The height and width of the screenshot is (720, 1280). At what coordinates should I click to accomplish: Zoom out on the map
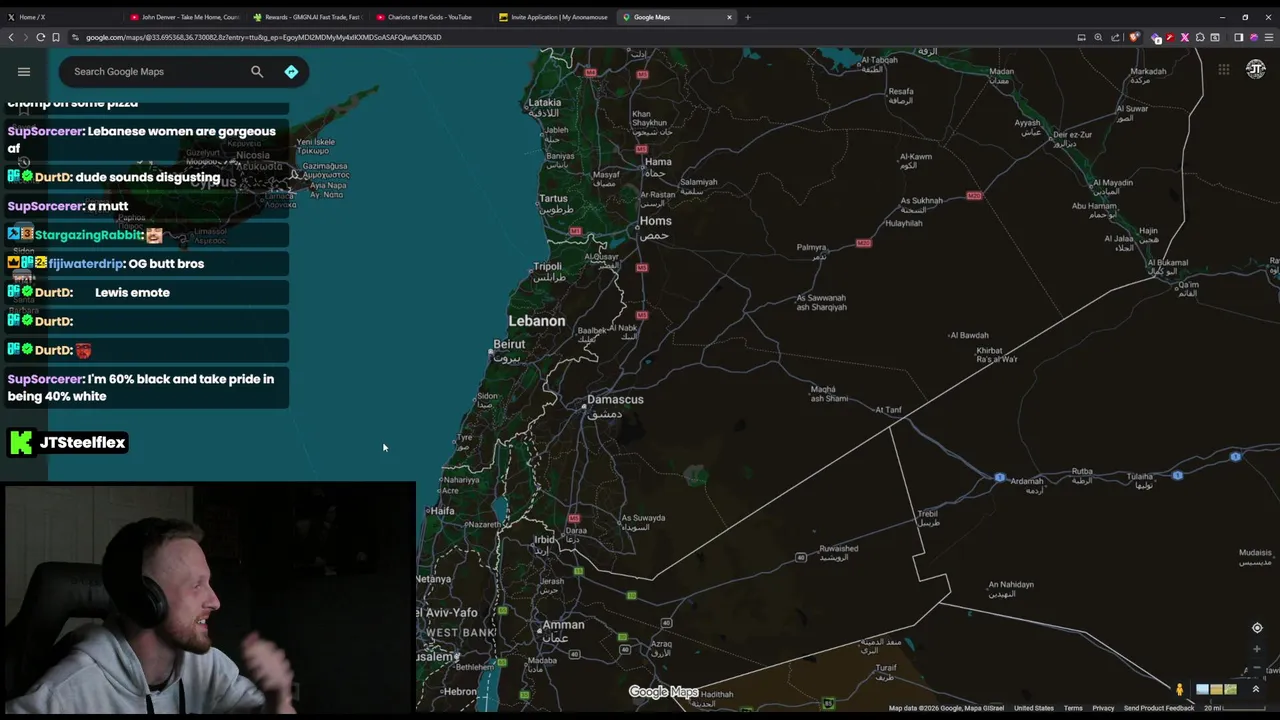pyautogui.click(x=1257, y=667)
